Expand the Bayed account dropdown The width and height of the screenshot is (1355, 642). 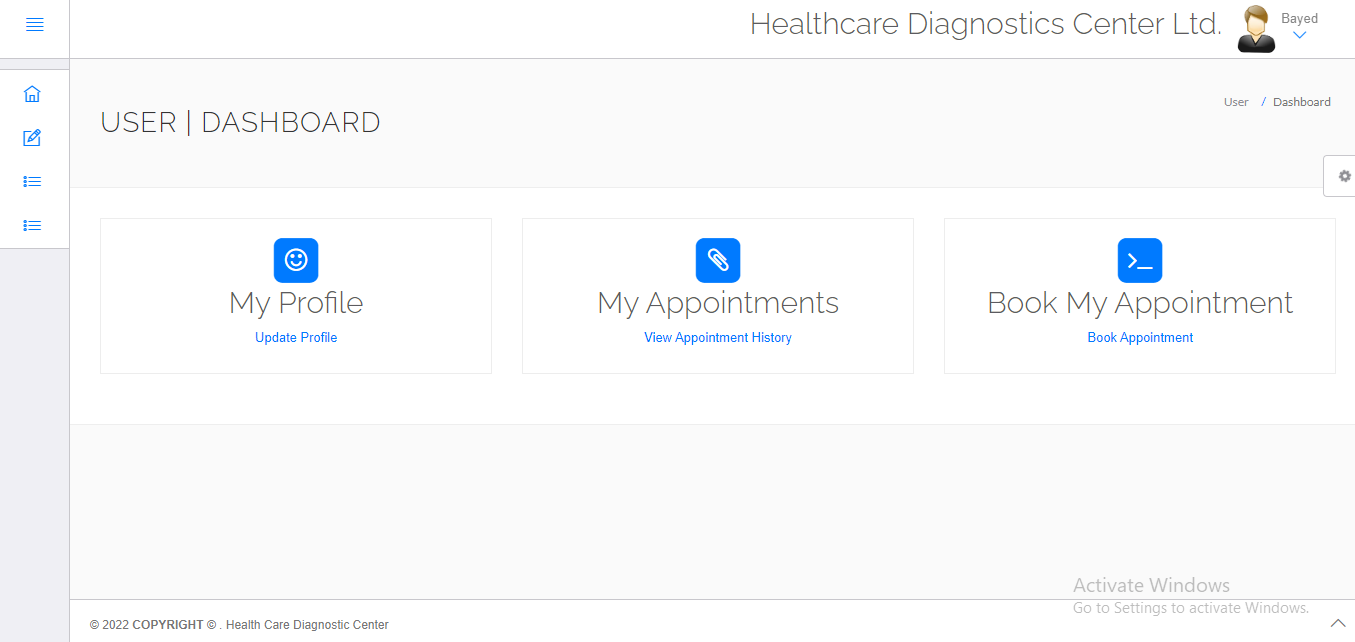pyautogui.click(x=1299, y=18)
